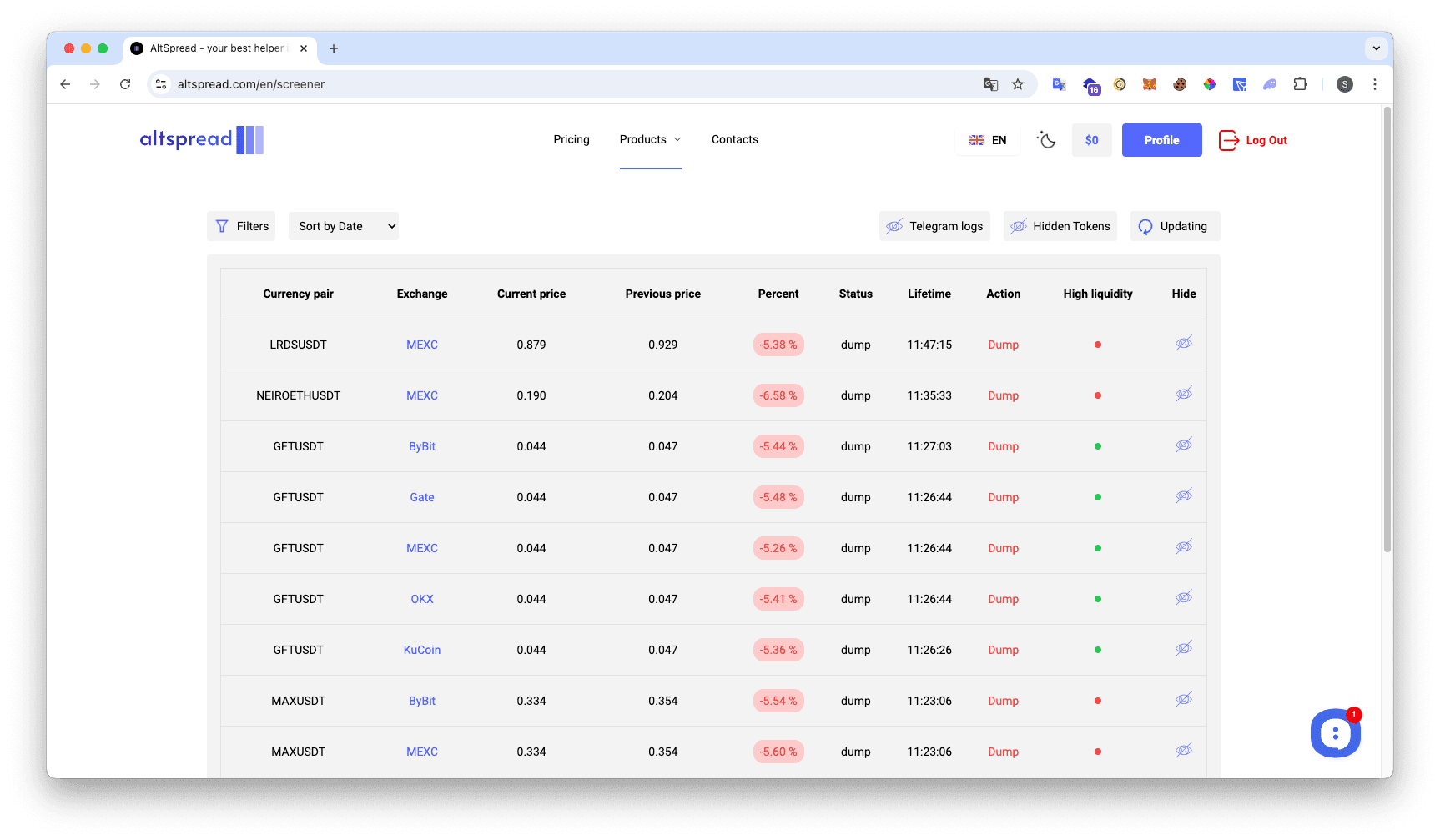Open the MetaMask fox extension
The width and height of the screenshot is (1440, 840).
[x=1150, y=84]
